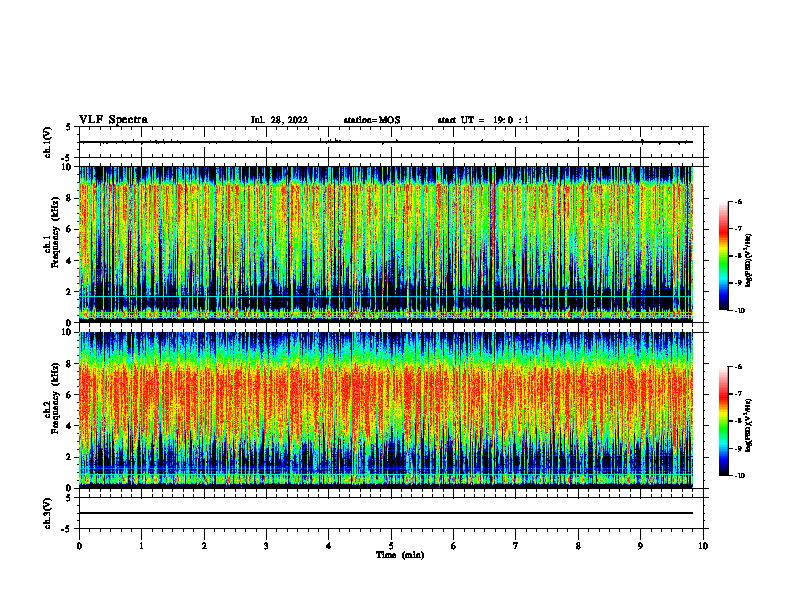
Task: Click the "station=MOS" header label
Action: coord(372,120)
